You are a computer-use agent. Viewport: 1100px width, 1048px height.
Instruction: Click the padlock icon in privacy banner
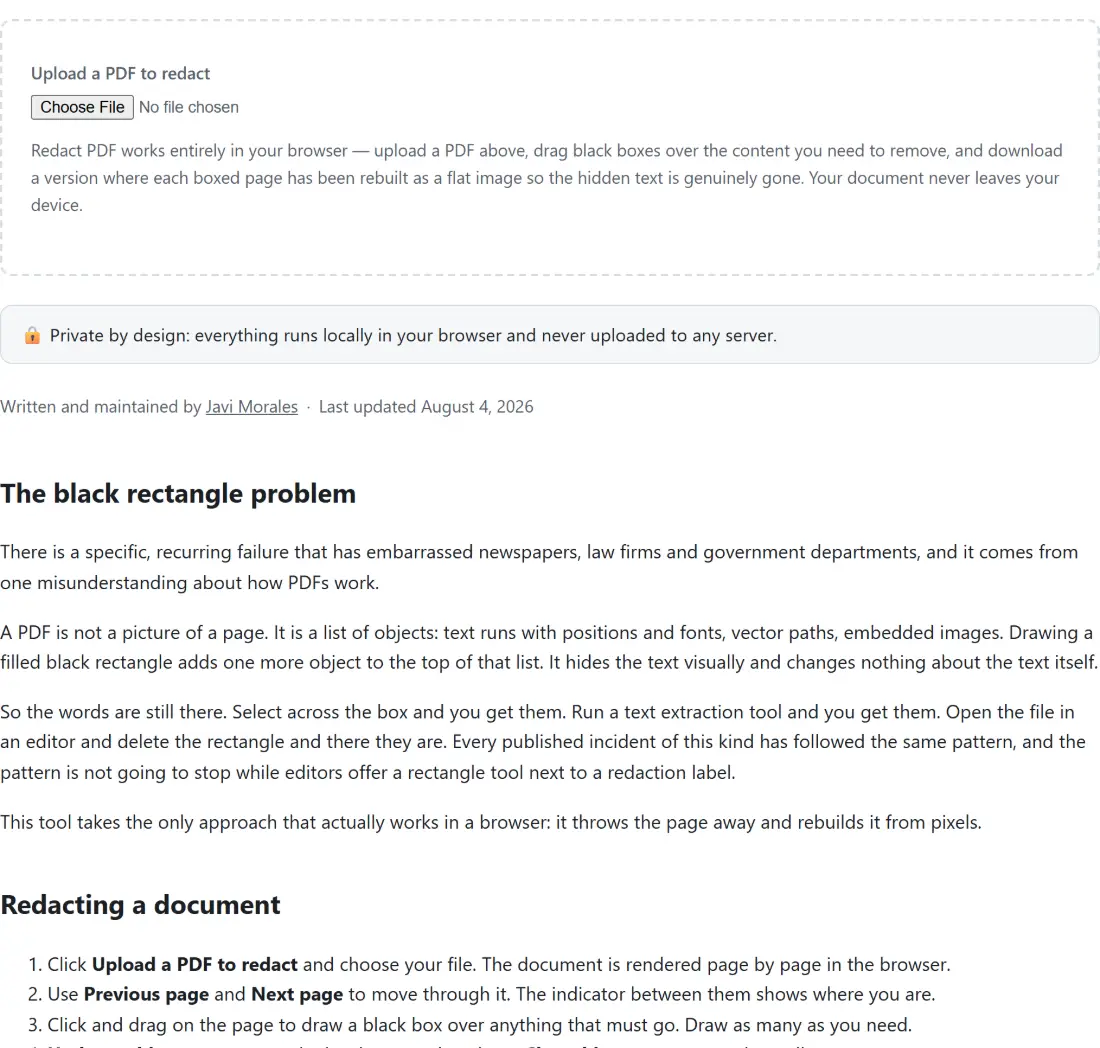32,335
